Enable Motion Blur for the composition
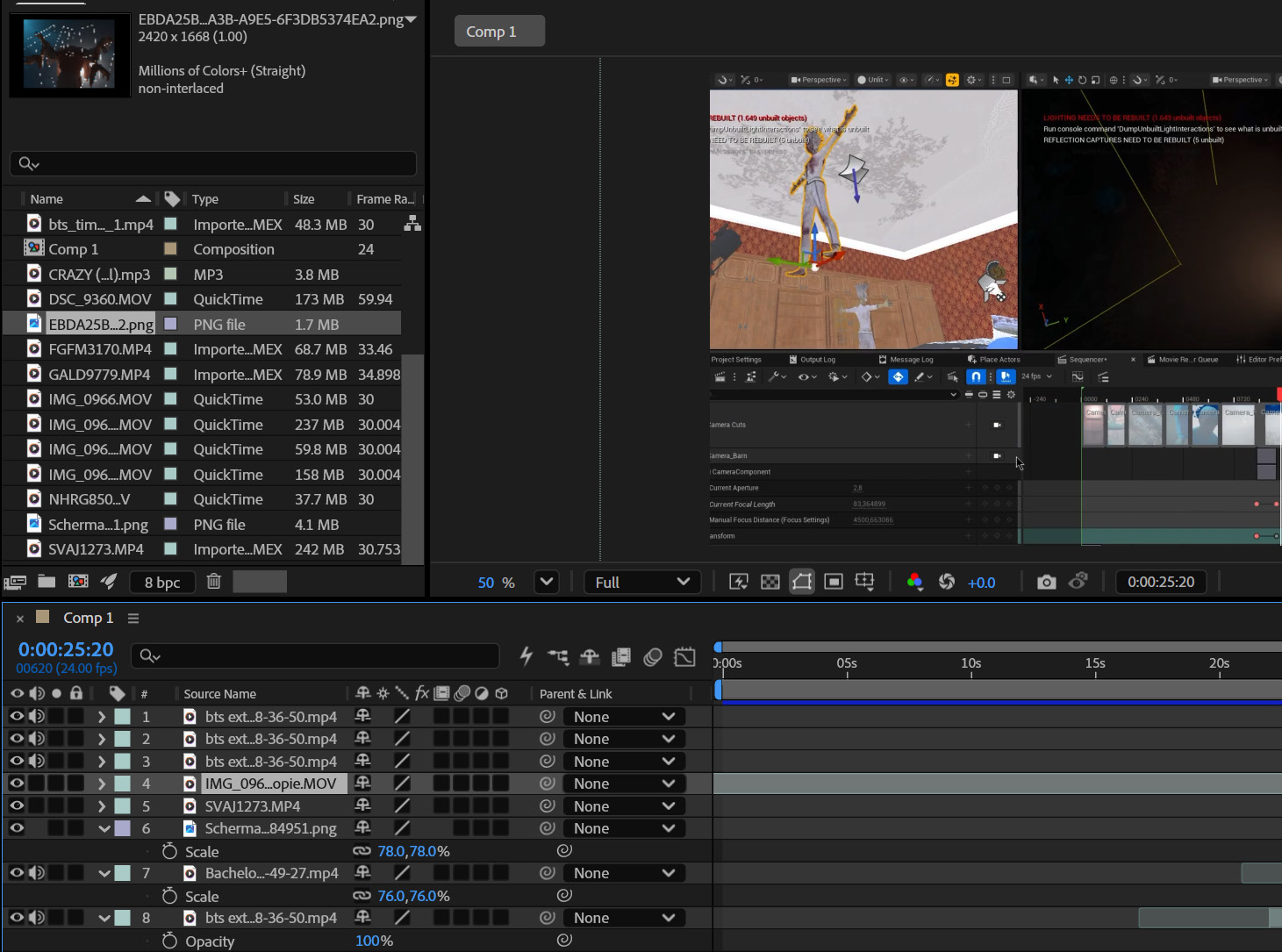The width and height of the screenshot is (1282, 952). [653, 656]
